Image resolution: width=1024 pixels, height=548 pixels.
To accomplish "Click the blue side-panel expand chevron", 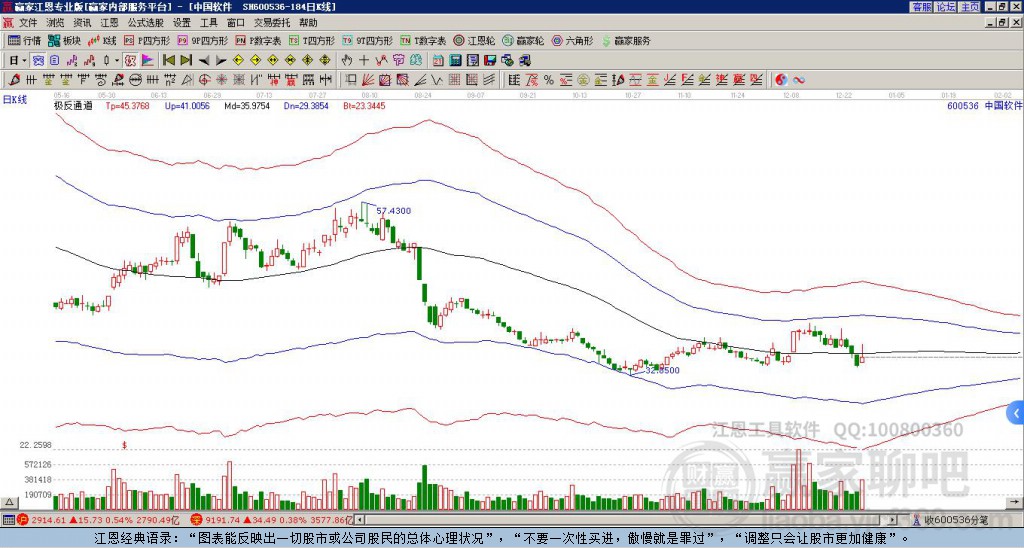I will pos(1016,413).
